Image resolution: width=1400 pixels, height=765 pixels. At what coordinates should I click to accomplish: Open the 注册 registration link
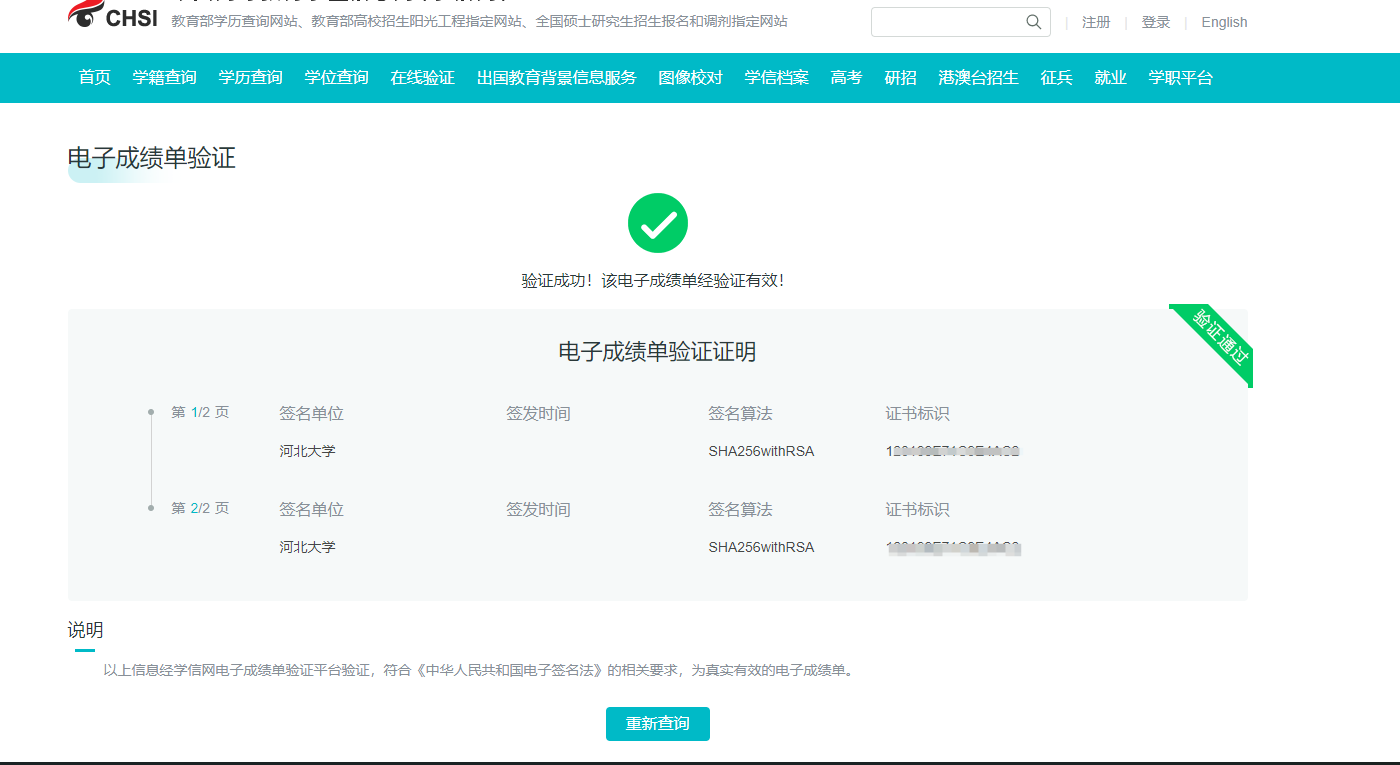click(1096, 22)
